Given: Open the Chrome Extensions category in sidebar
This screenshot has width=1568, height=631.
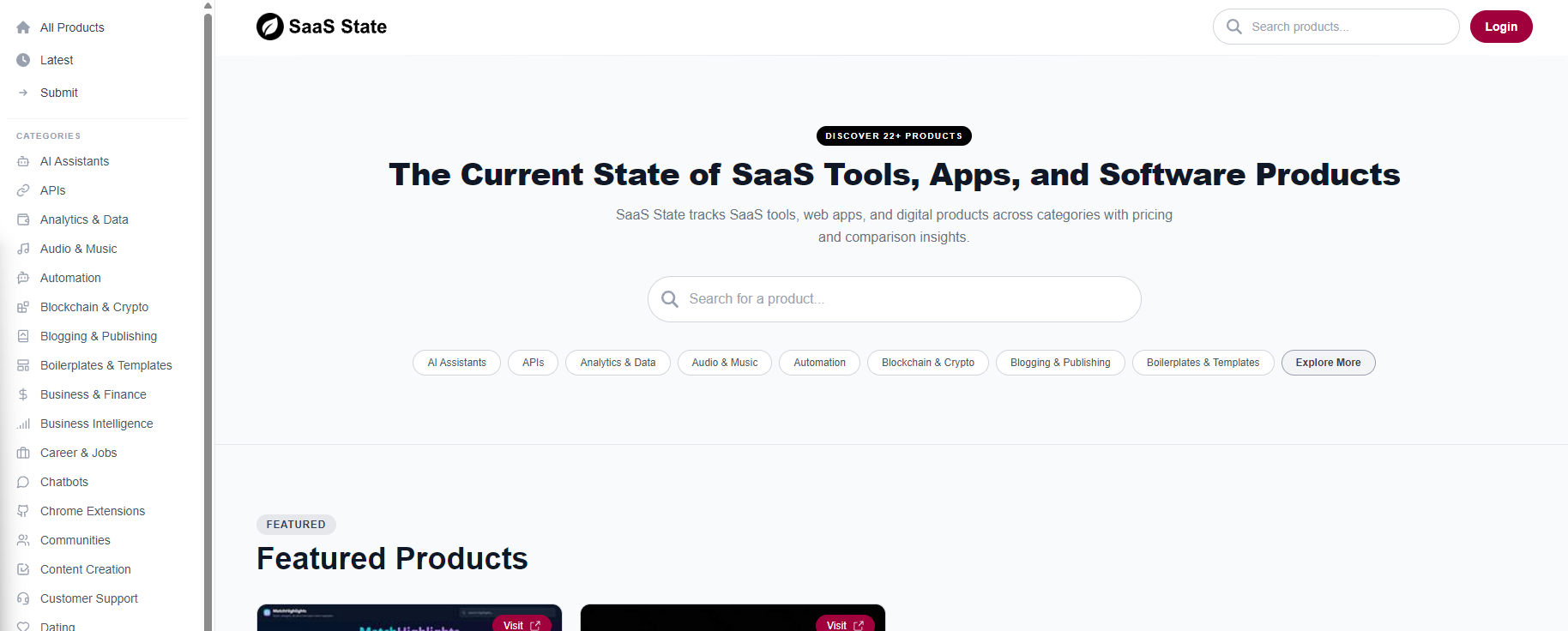Looking at the screenshot, I should click(x=93, y=511).
